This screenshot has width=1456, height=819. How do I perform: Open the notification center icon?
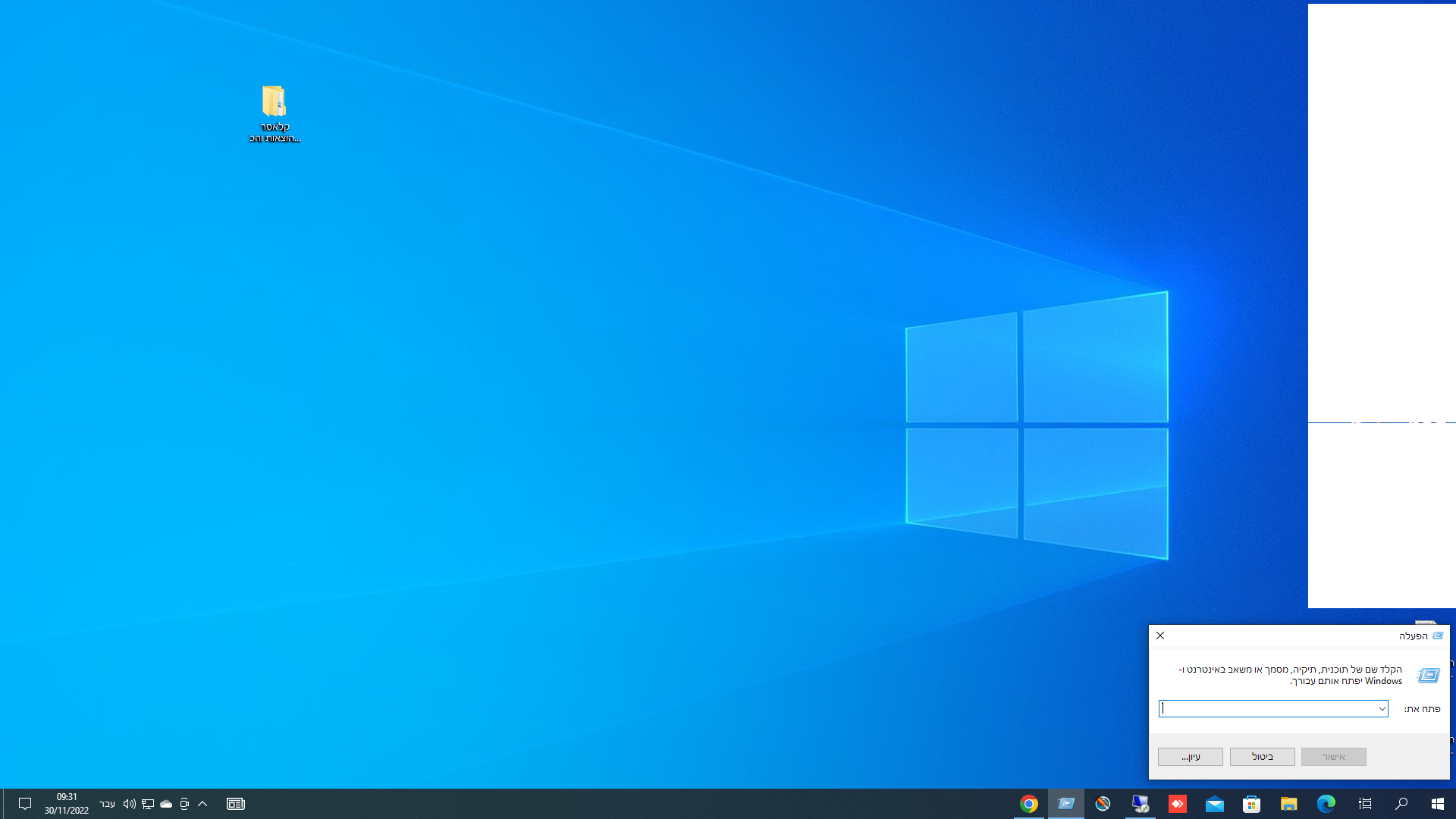tap(24, 804)
